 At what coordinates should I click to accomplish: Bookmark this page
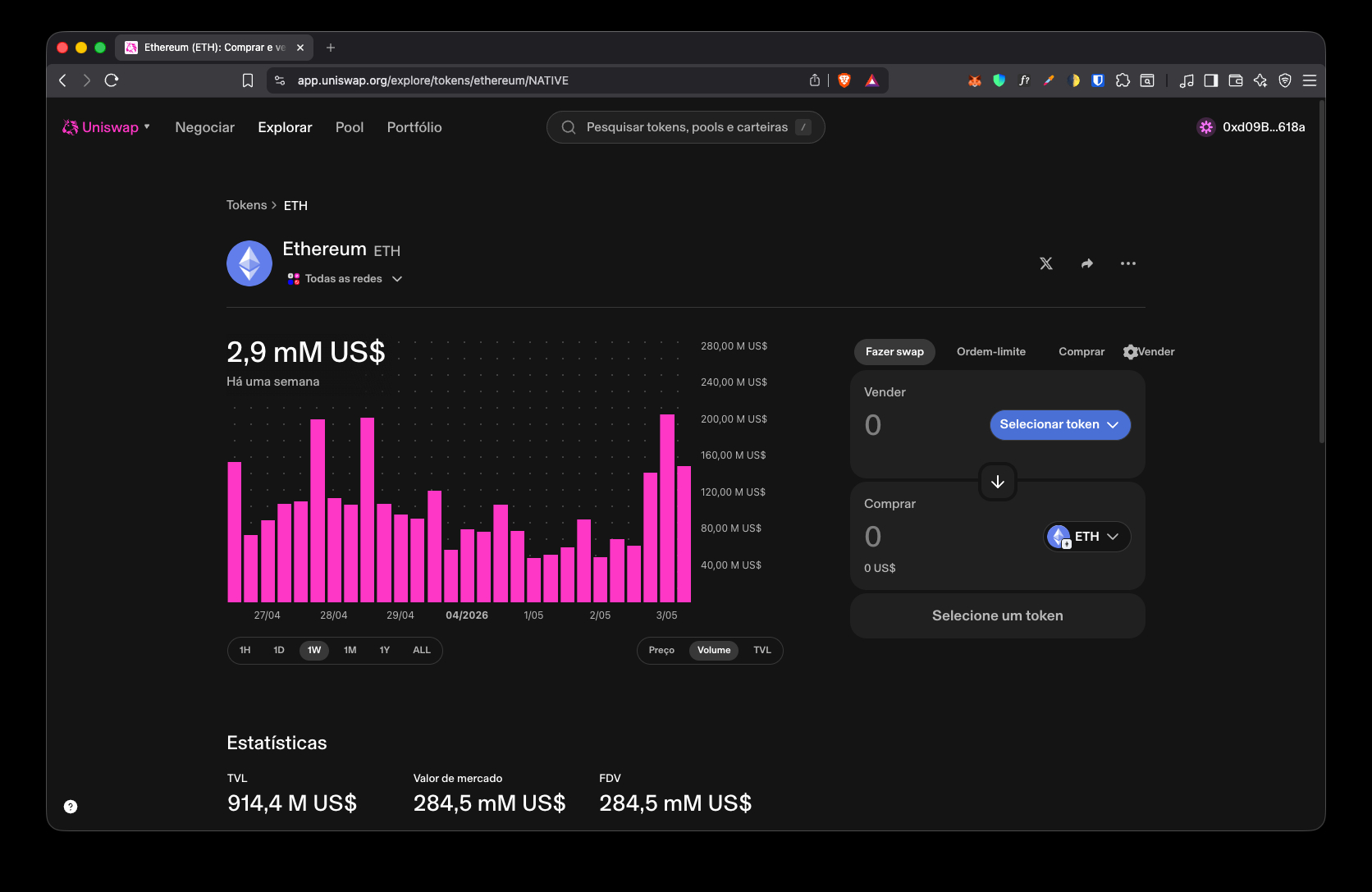click(248, 80)
